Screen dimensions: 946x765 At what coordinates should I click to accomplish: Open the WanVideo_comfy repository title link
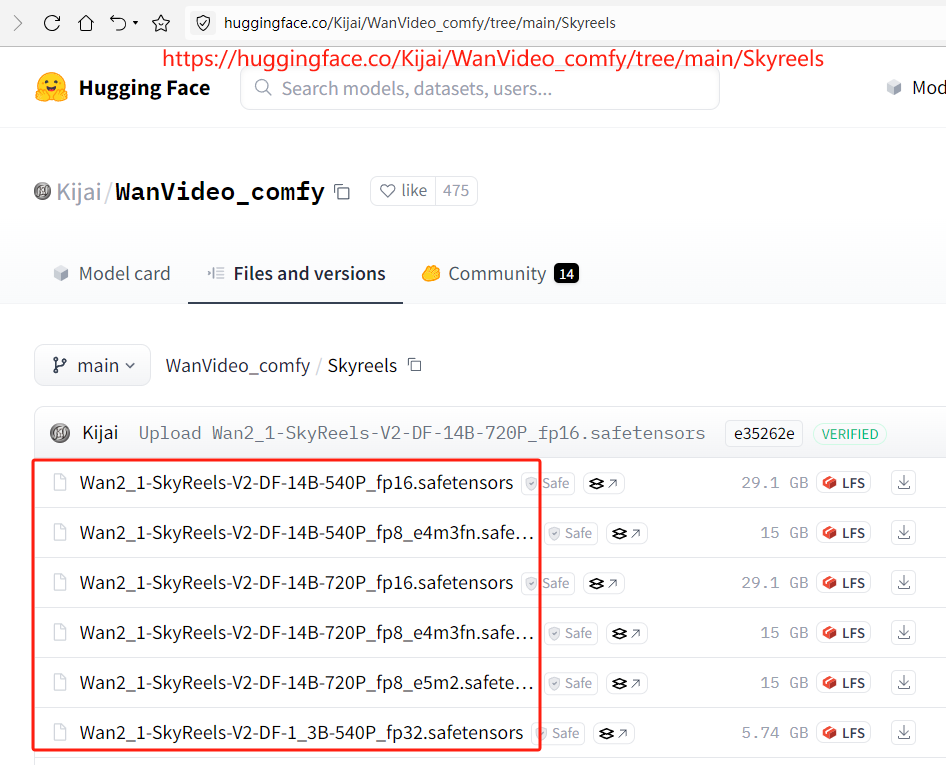220,192
